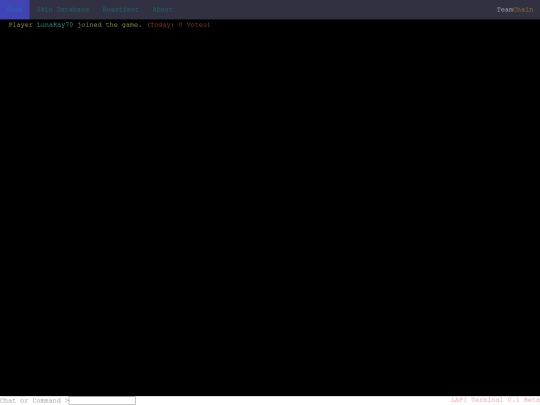This screenshot has width=540, height=405.
Task: Click the 'Chat or Command >' prompt label
Action: [x=34, y=401]
